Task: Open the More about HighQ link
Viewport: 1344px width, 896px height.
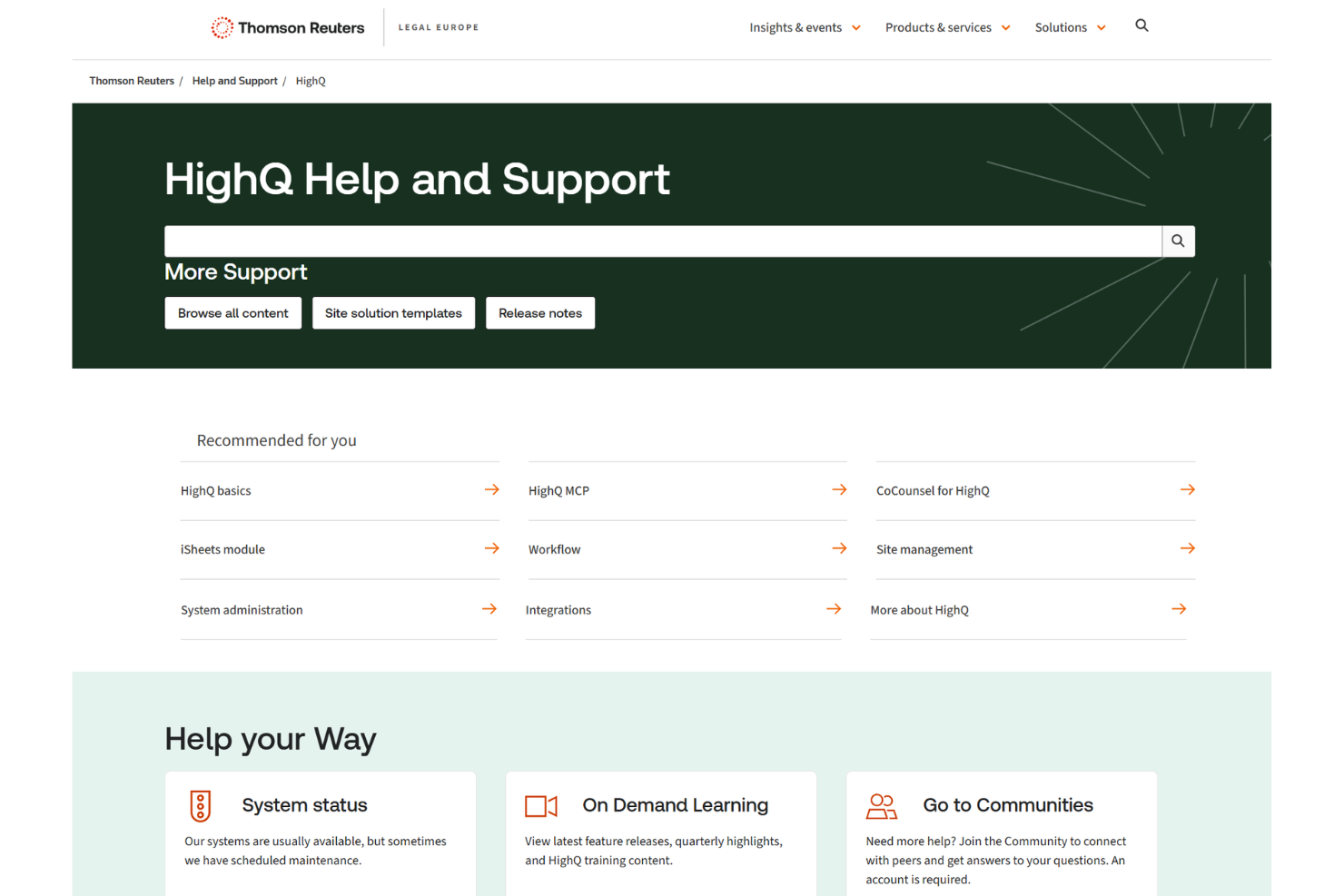Action: 919,610
